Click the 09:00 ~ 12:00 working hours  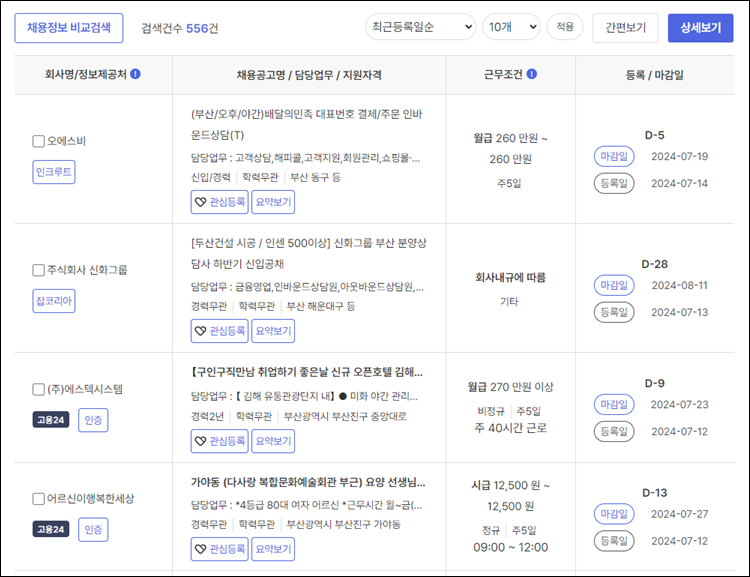pyautogui.click(x=510, y=547)
